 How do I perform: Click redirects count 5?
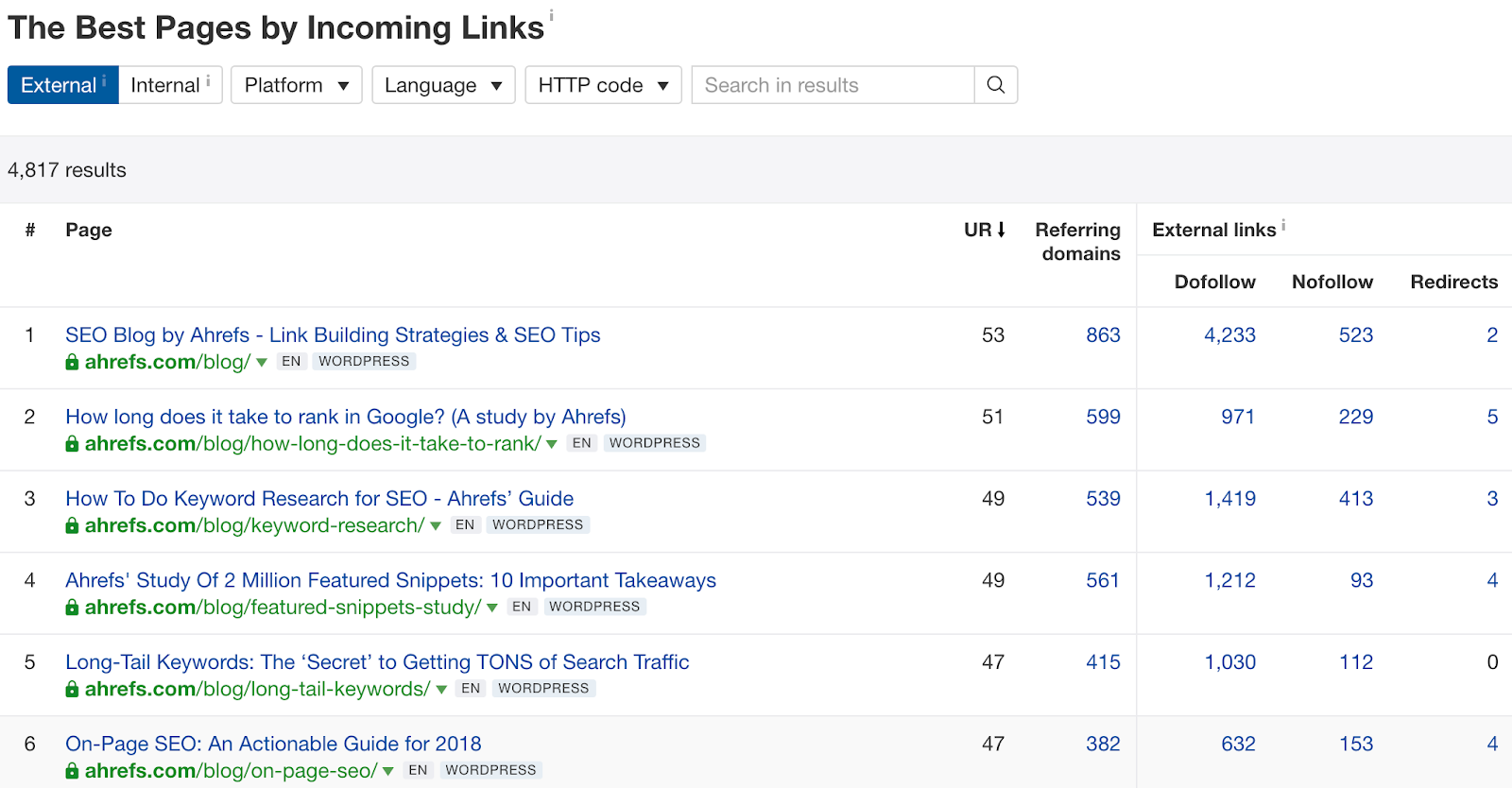pyautogui.click(x=1492, y=417)
